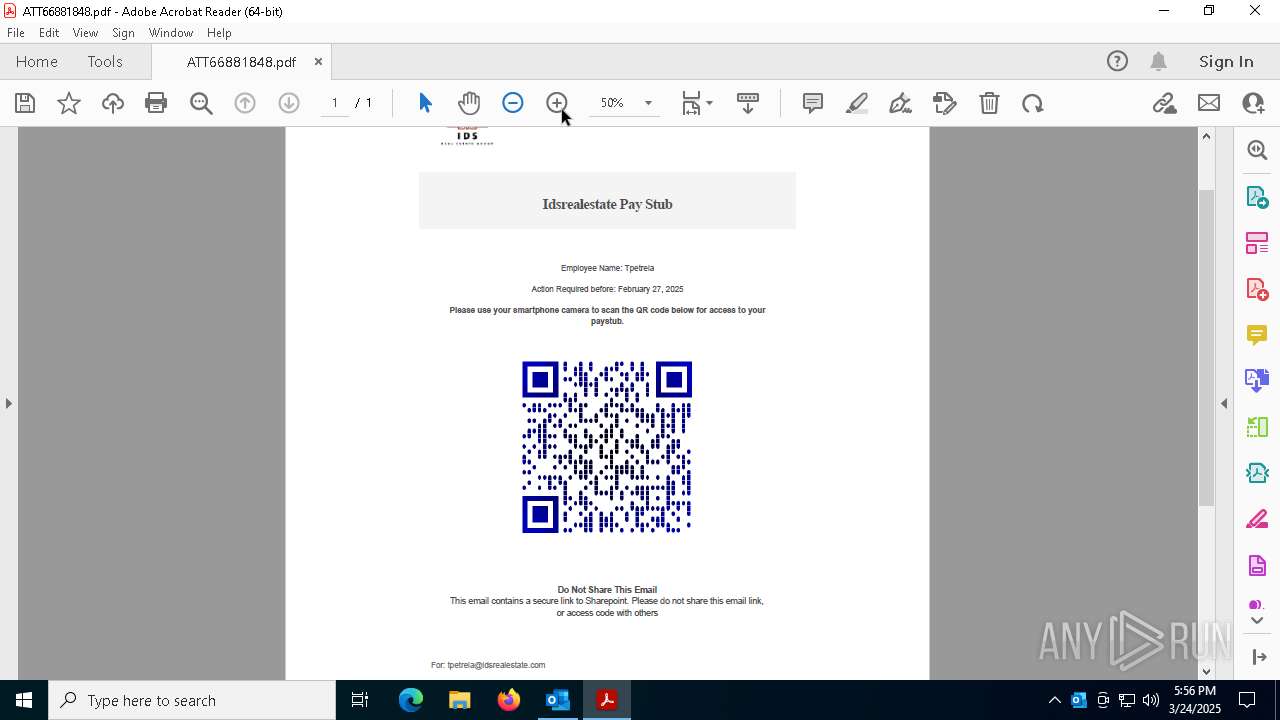Switch to the Home tab

(37, 61)
